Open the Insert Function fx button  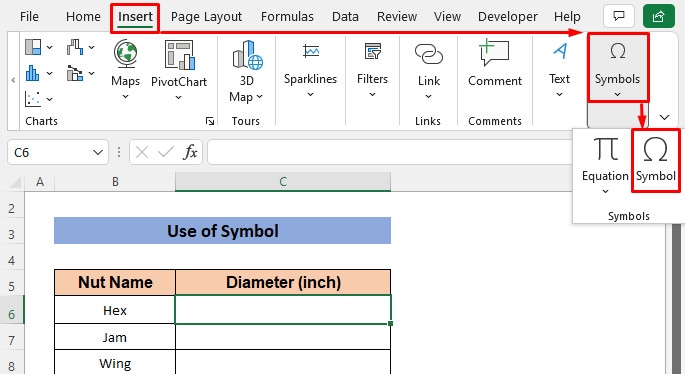(190, 152)
